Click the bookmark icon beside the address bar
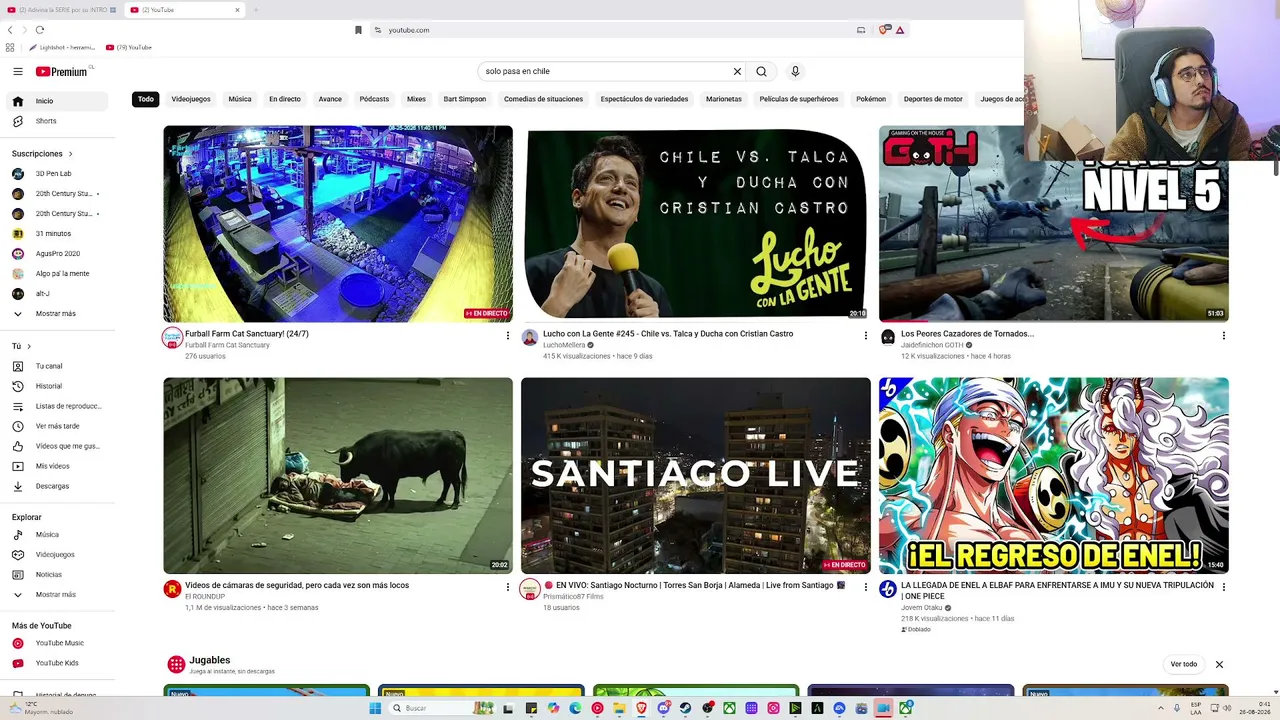 (358, 30)
